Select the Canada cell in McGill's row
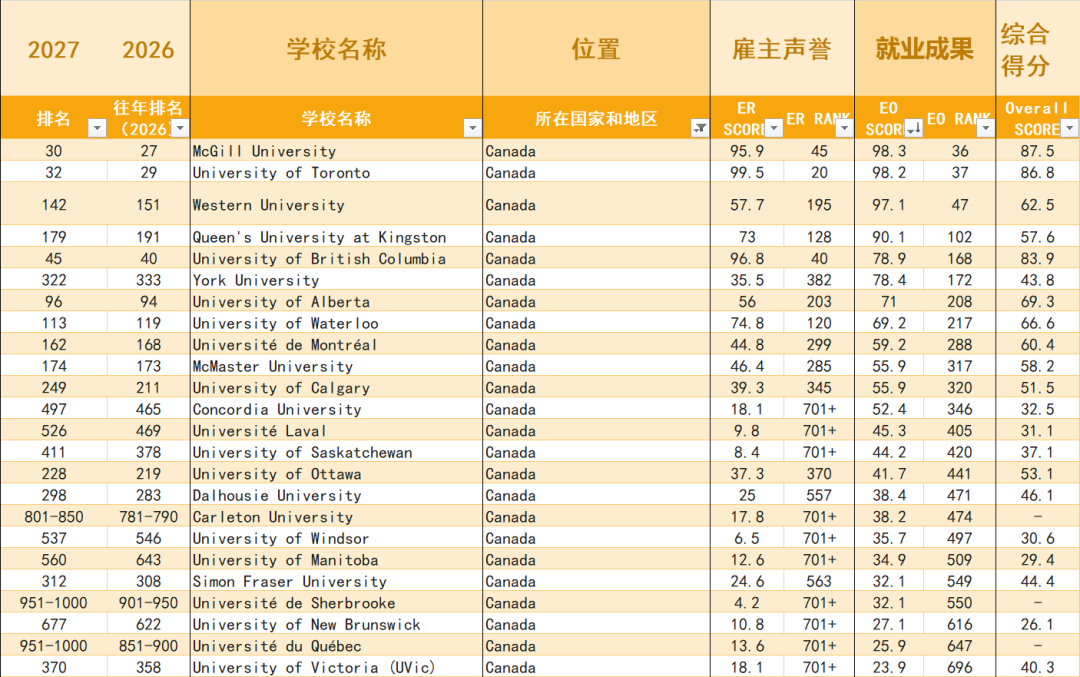This screenshot has height=677, width=1080. click(596, 151)
